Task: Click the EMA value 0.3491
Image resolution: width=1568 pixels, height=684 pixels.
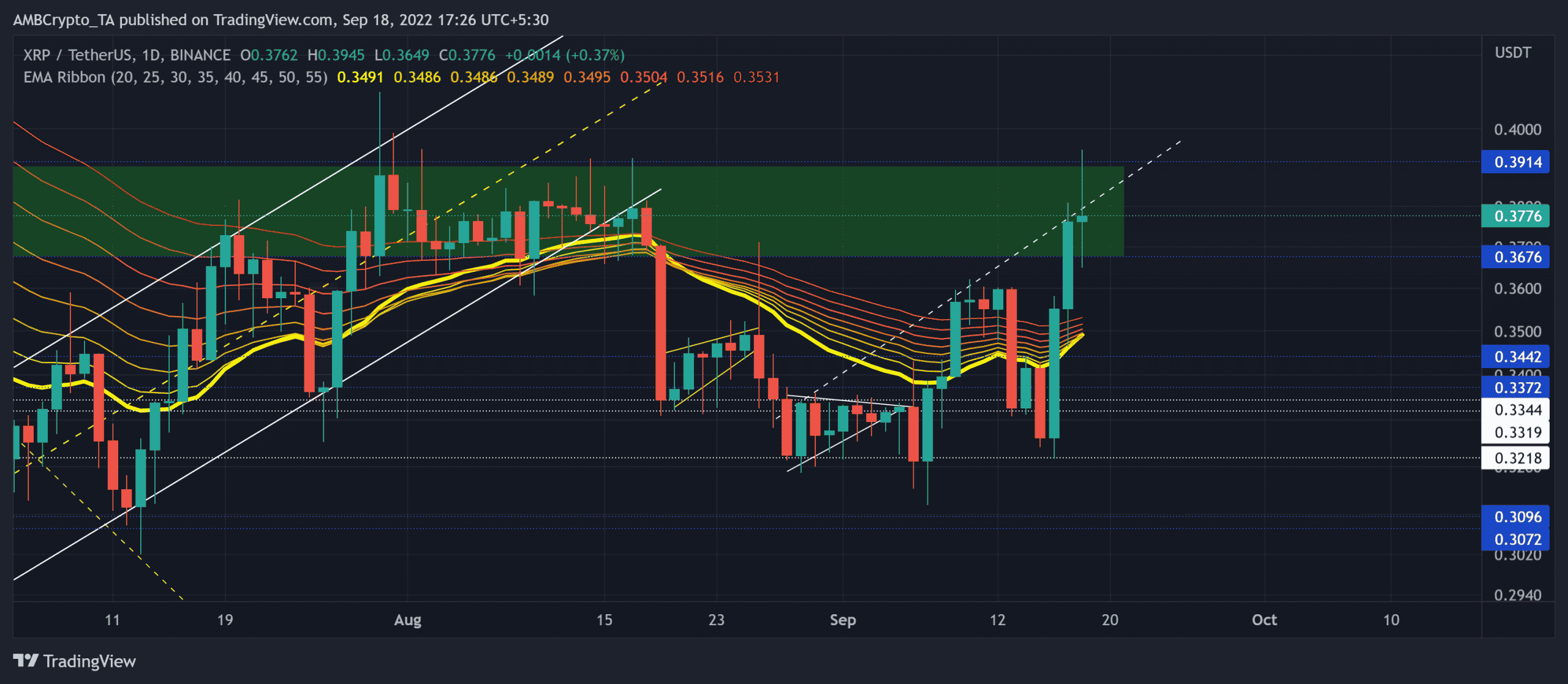Action: (360, 77)
